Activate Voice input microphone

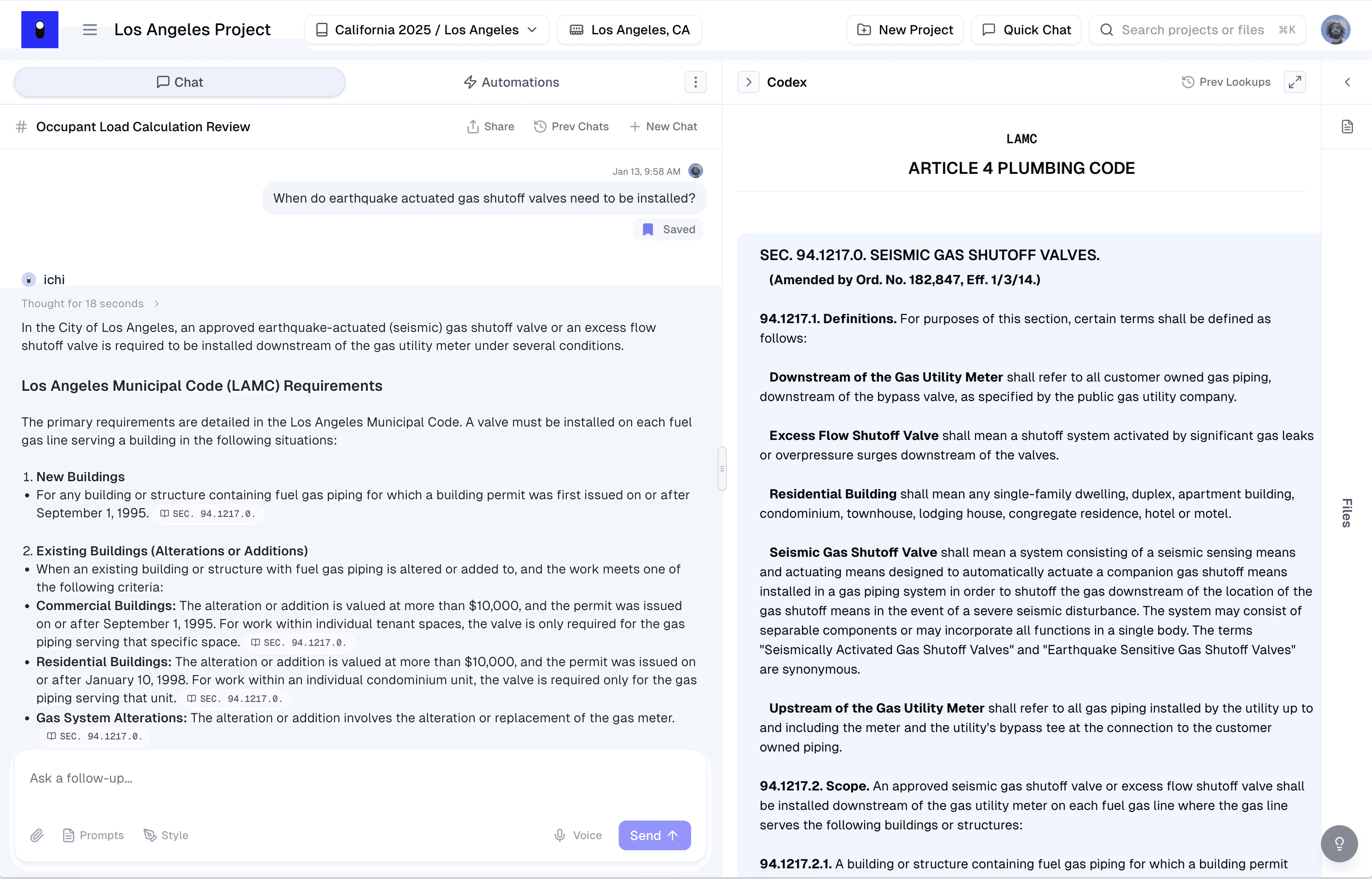coord(578,835)
